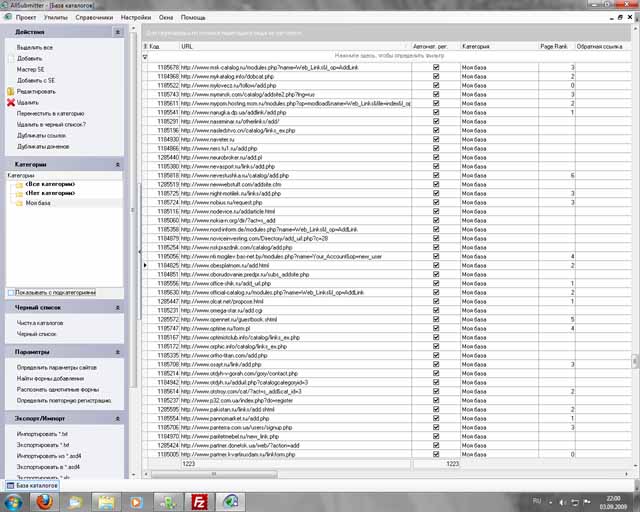Open the Windows Start orb
Image resolution: width=640 pixels, height=512 pixels.
click(13, 502)
